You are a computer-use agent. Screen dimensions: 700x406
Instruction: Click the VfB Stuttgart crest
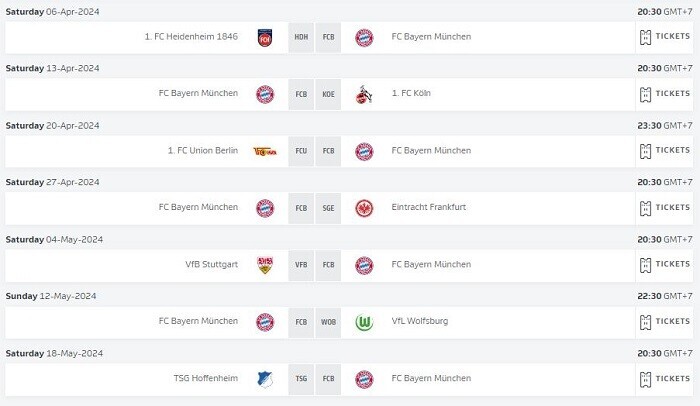(265, 265)
